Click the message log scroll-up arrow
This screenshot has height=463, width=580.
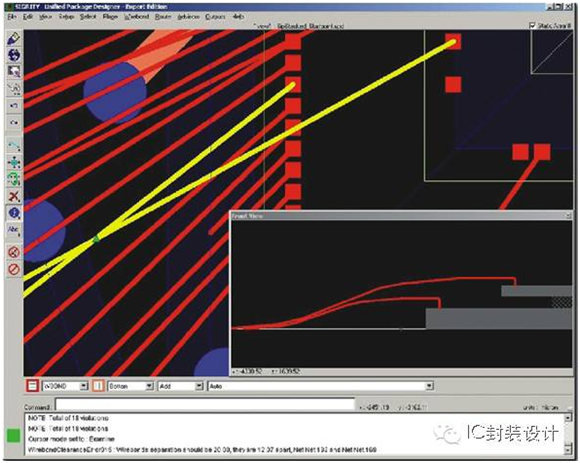click(x=568, y=418)
